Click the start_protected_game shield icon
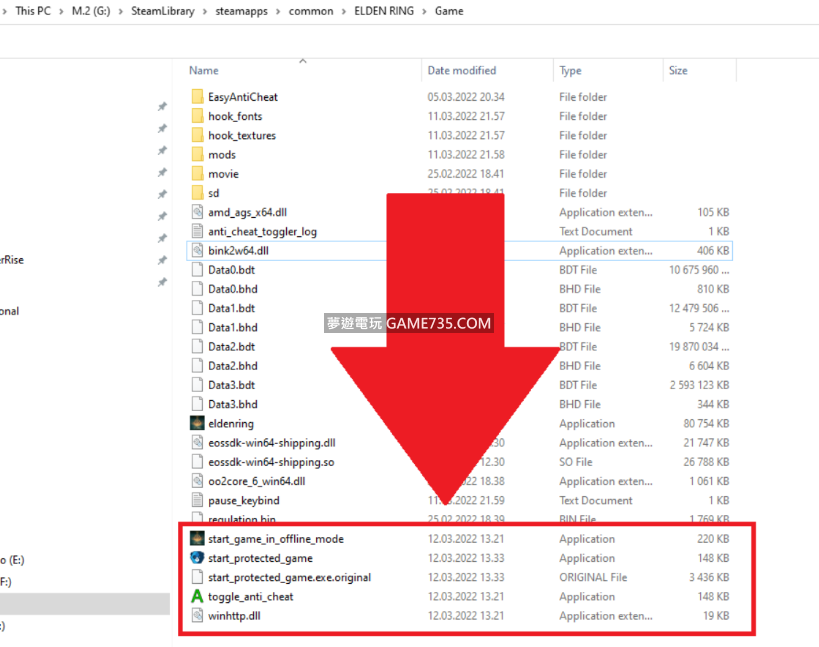 pyautogui.click(x=197, y=558)
